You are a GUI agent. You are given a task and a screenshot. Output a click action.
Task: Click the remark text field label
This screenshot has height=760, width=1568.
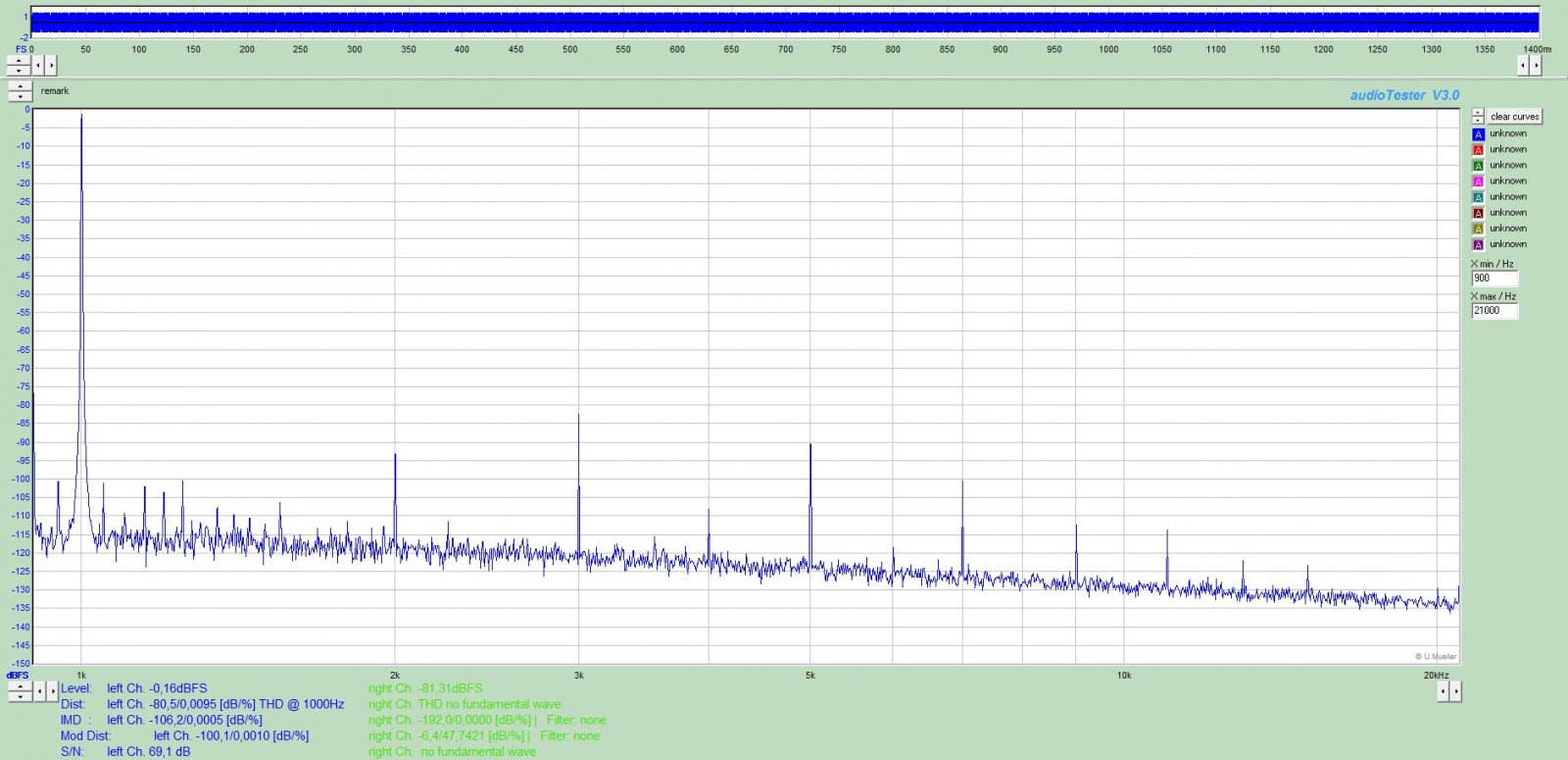pos(55,91)
